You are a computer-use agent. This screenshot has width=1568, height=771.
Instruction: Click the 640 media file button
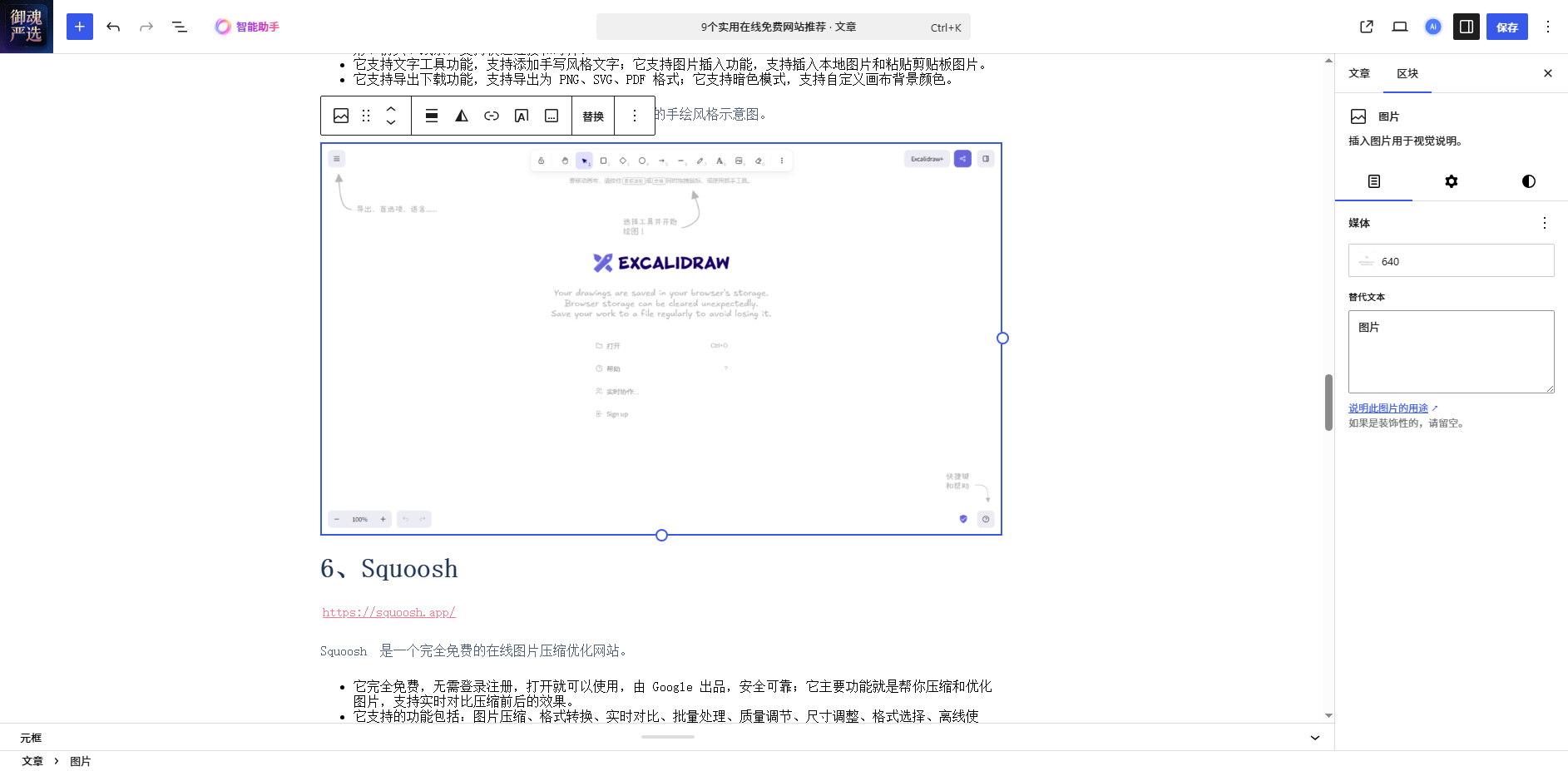tap(1452, 261)
